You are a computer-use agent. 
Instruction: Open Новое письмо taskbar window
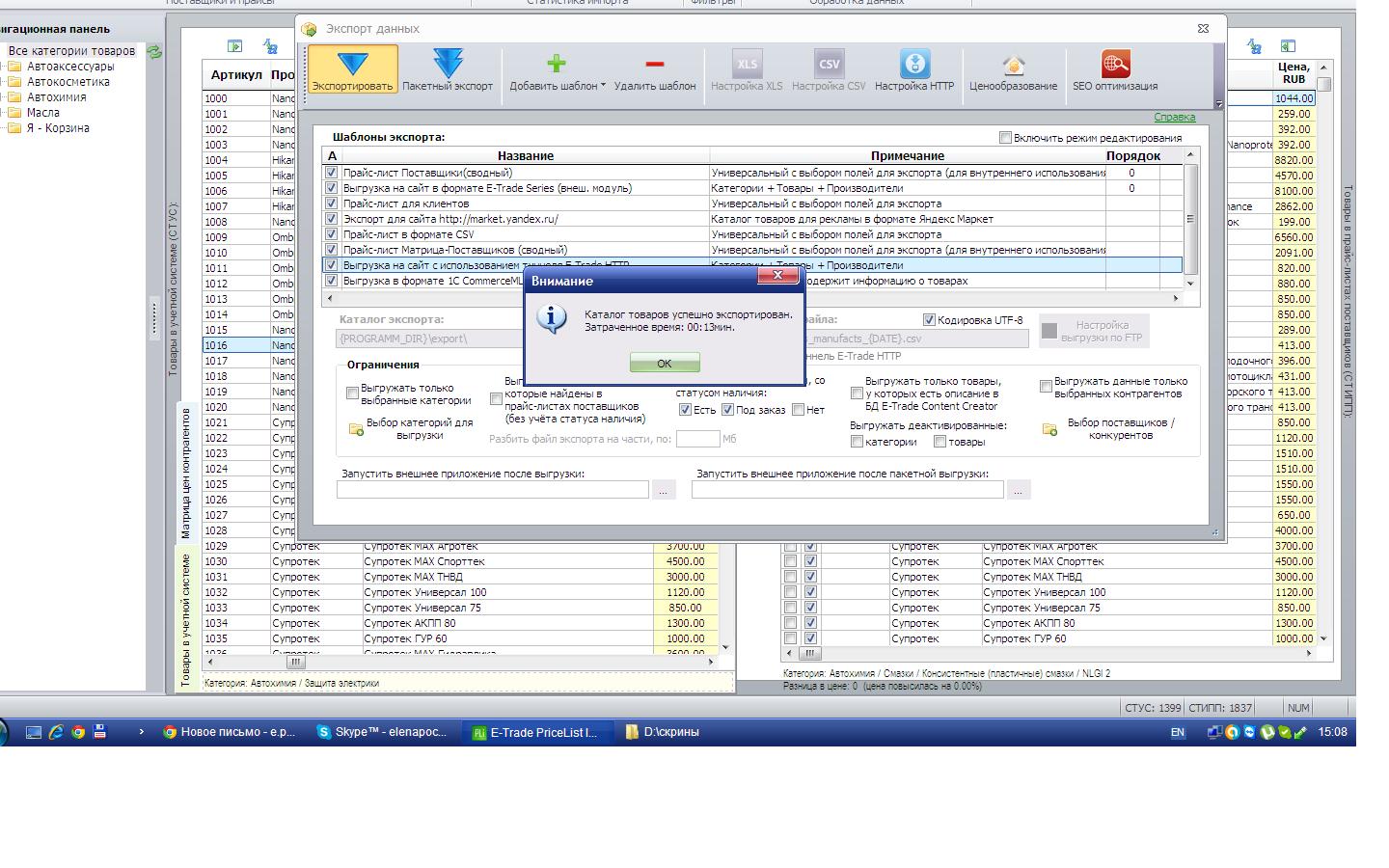point(230,732)
